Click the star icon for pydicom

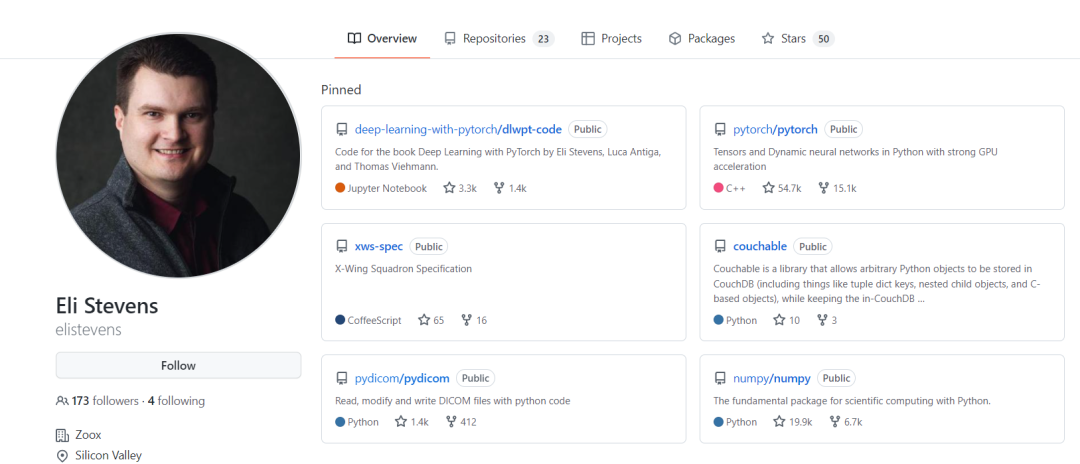[x=401, y=422]
